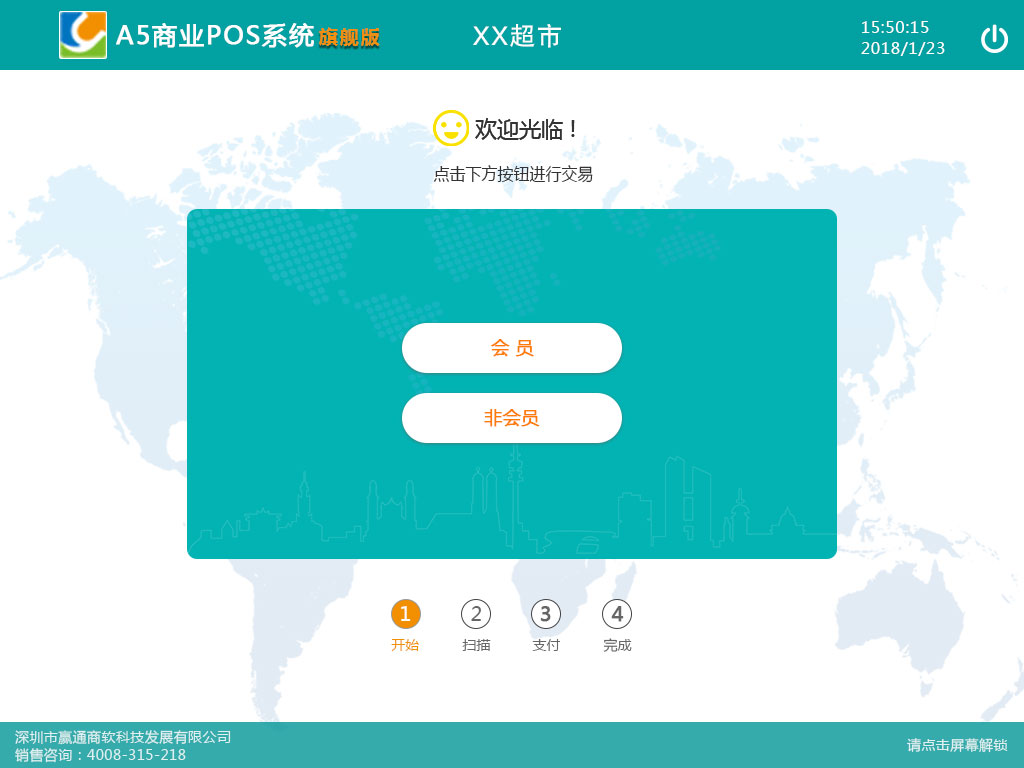The height and width of the screenshot is (768, 1024).
Task: Click the 欢迎光临 welcome heading
Action: tap(526, 129)
